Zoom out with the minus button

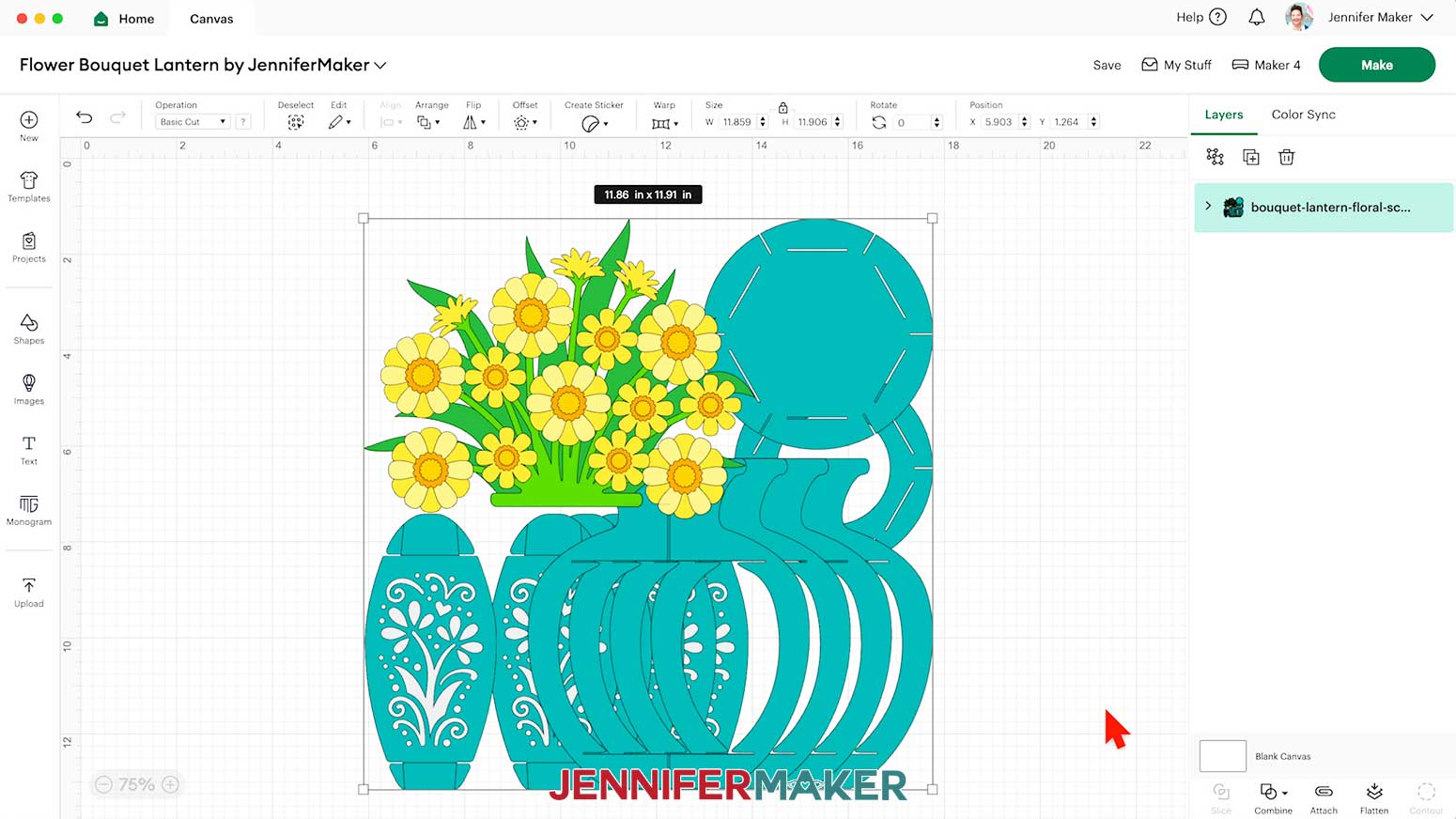103,784
